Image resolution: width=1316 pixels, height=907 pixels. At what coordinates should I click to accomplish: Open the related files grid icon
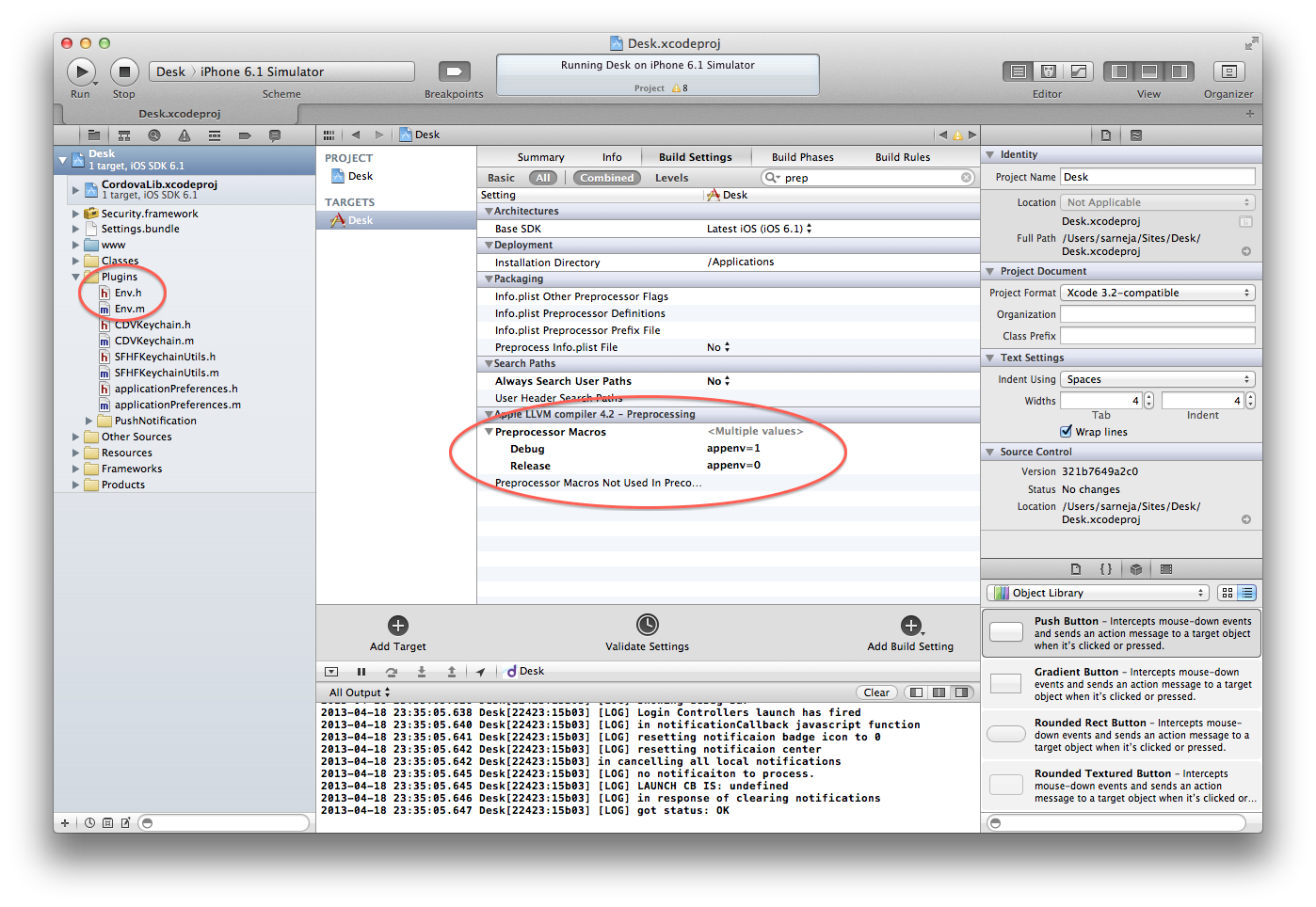329,135
